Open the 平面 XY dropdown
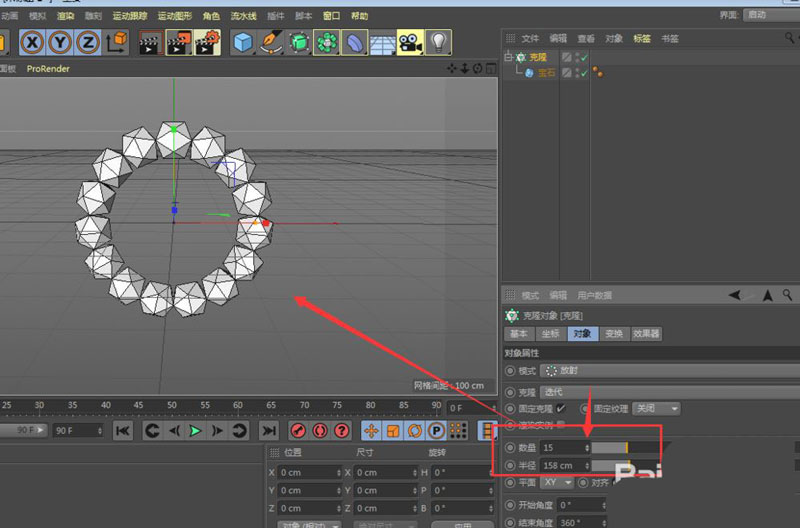This screenshot has height=528, width=800. pyautogui.click(x=559, y=482)
